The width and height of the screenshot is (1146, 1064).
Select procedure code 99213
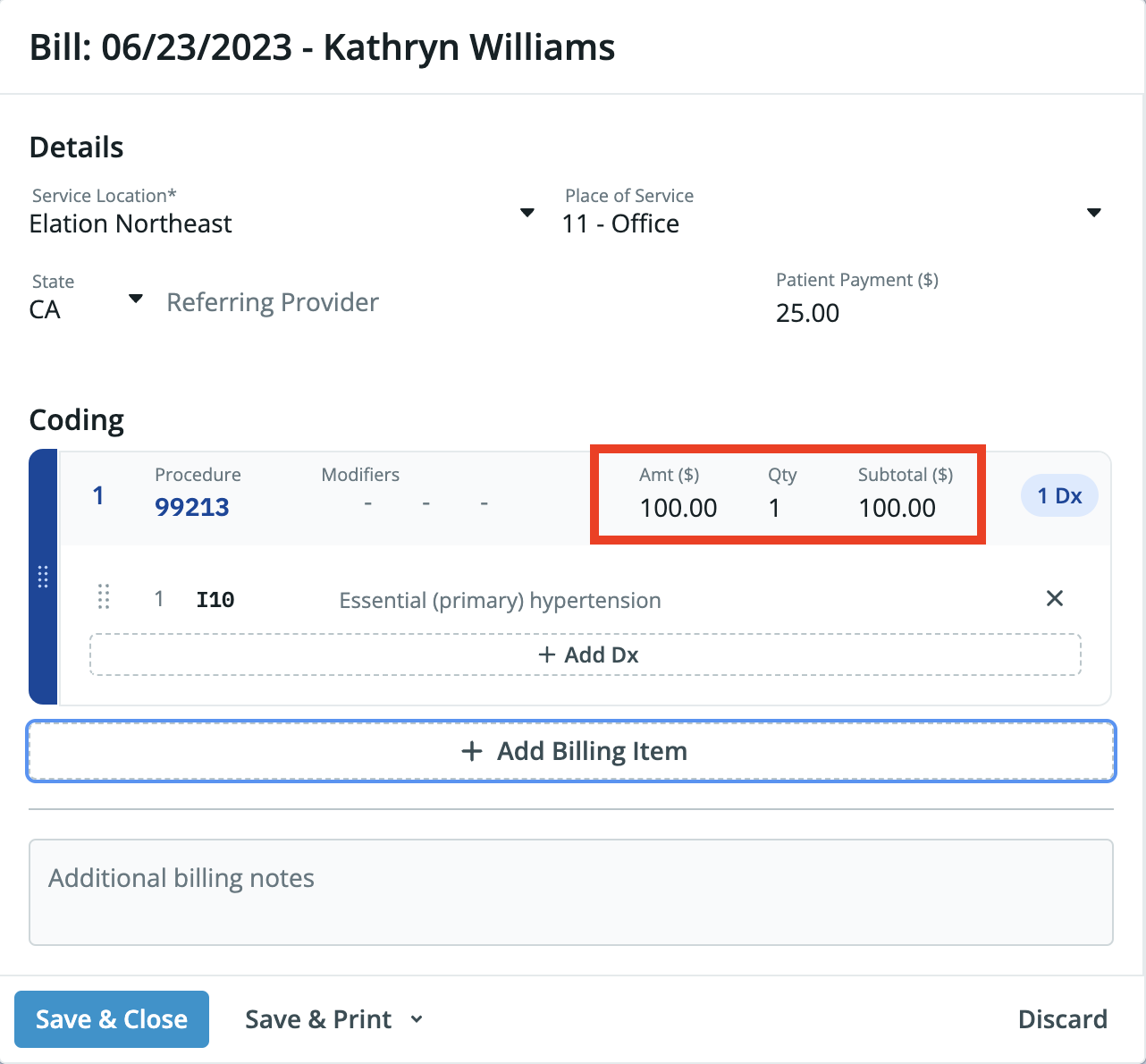pos(191,506)
